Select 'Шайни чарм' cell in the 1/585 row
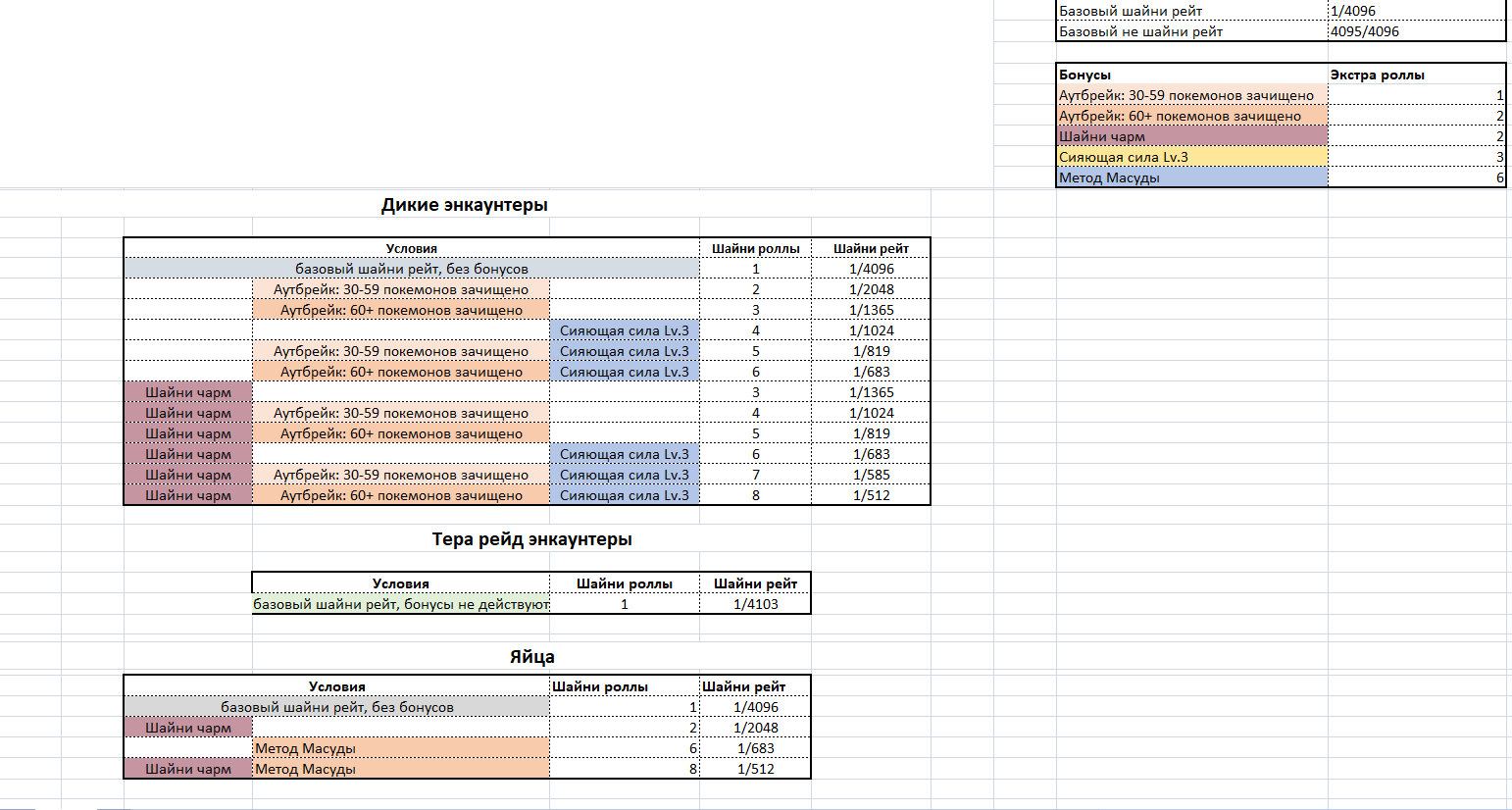The width and height of the screenshot is (1512, 810). coord(188,475)
